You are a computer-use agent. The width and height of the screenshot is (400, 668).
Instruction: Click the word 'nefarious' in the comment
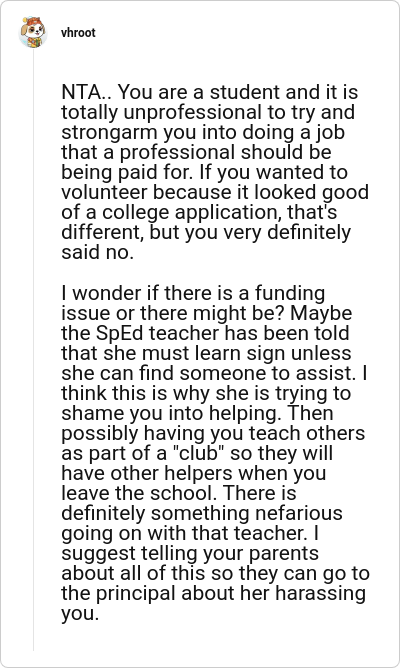(299, 513)
